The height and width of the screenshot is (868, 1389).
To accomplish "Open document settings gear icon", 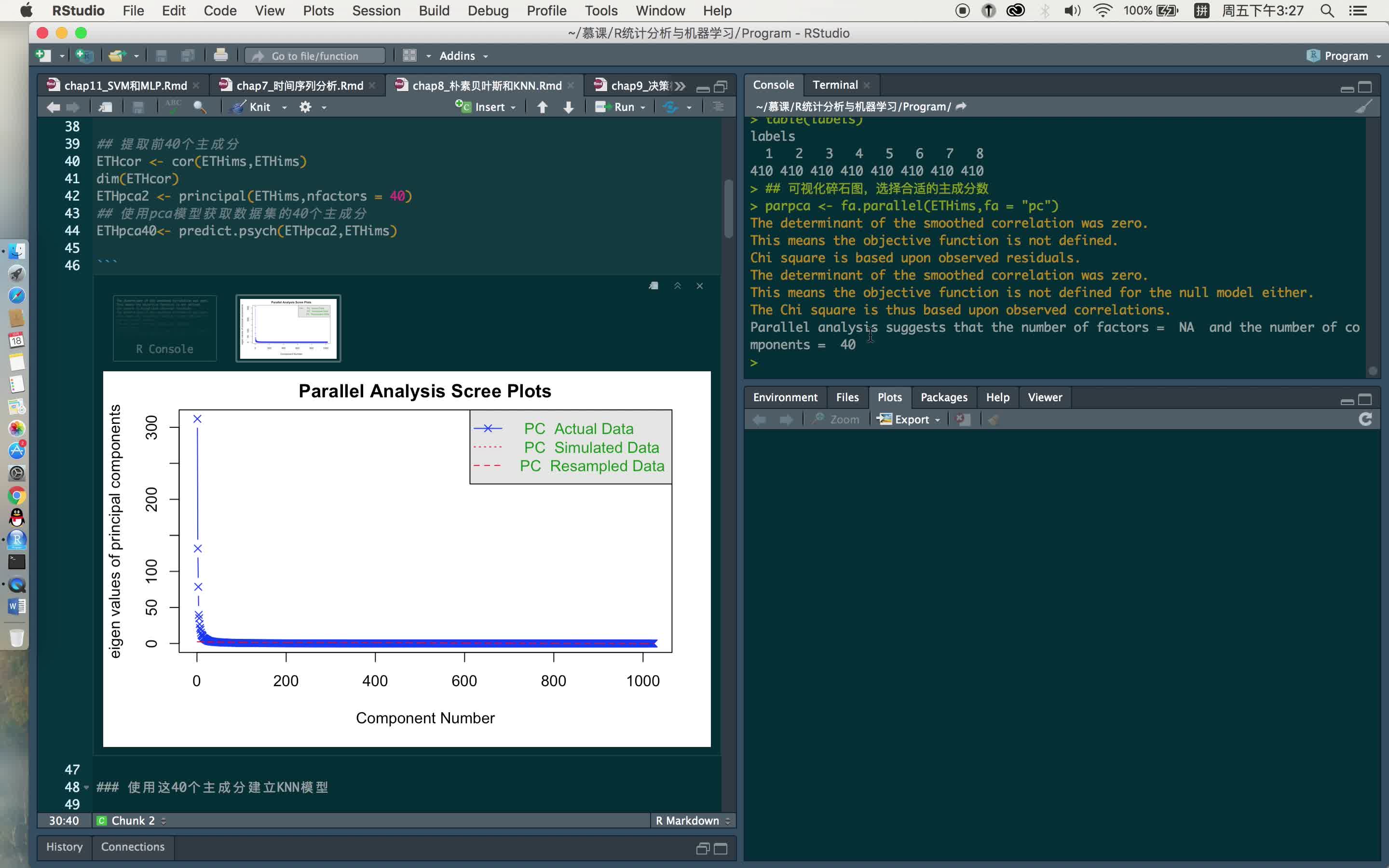I will (305, 108).
